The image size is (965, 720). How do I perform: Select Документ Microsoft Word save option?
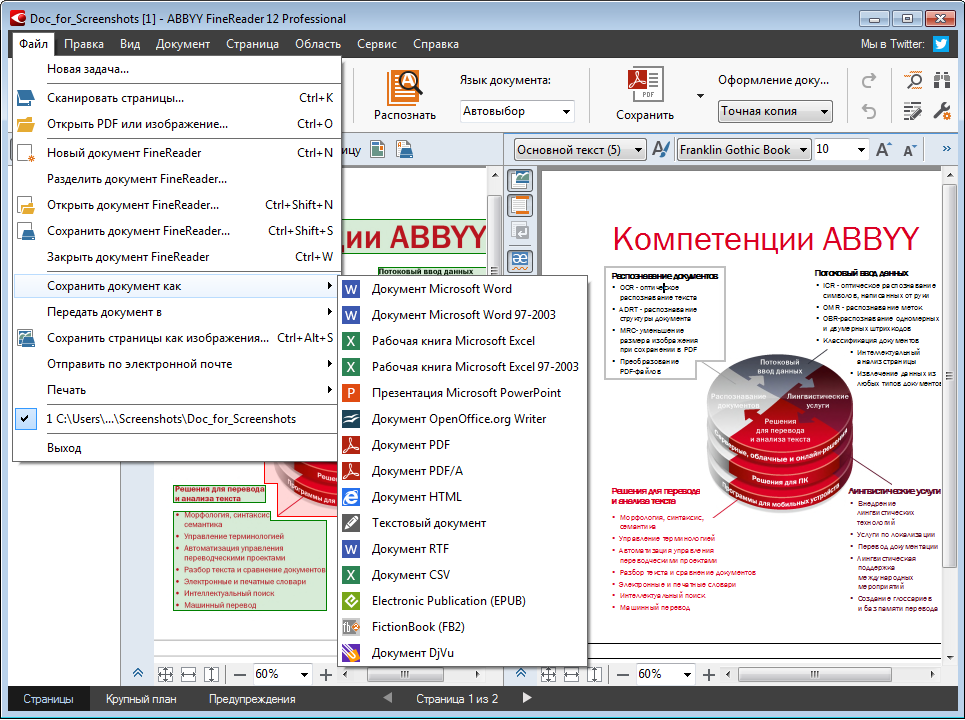point(462,289)
